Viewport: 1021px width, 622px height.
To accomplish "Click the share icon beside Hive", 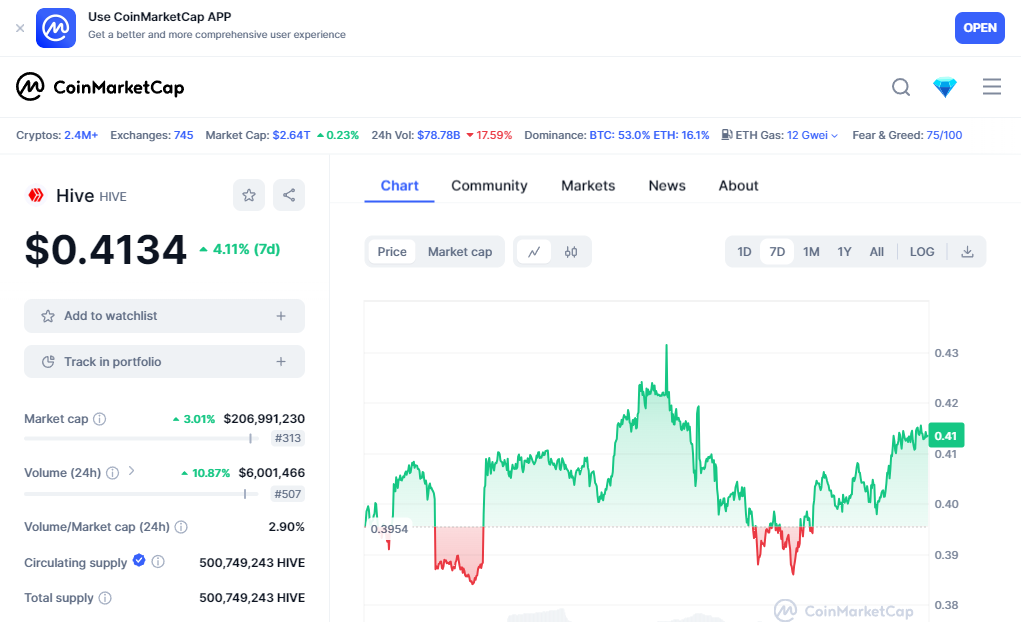I will click(x=289, y=195).
